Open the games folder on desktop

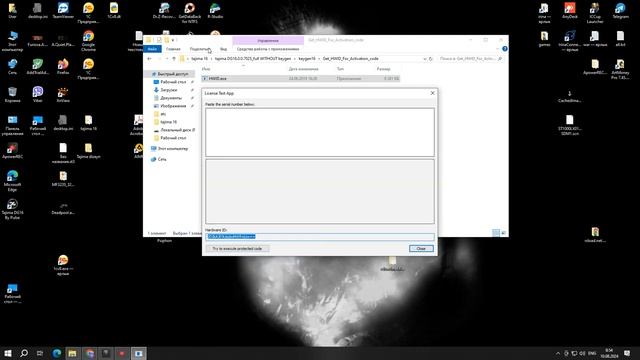click(544, 39)
